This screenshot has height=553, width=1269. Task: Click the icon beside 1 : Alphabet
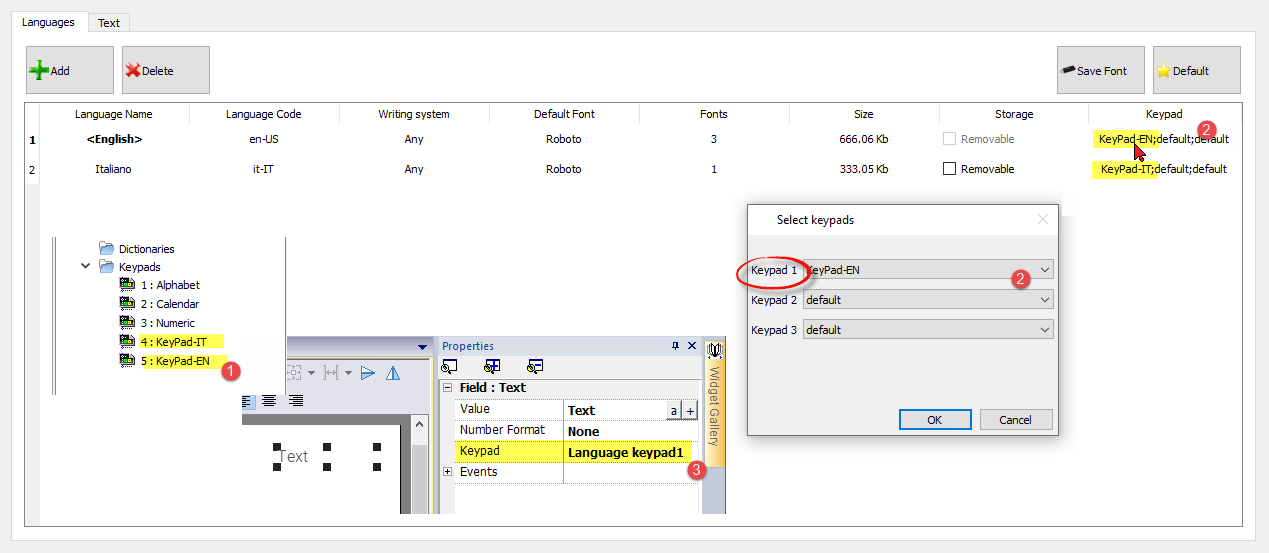click(x=127, y=285)
